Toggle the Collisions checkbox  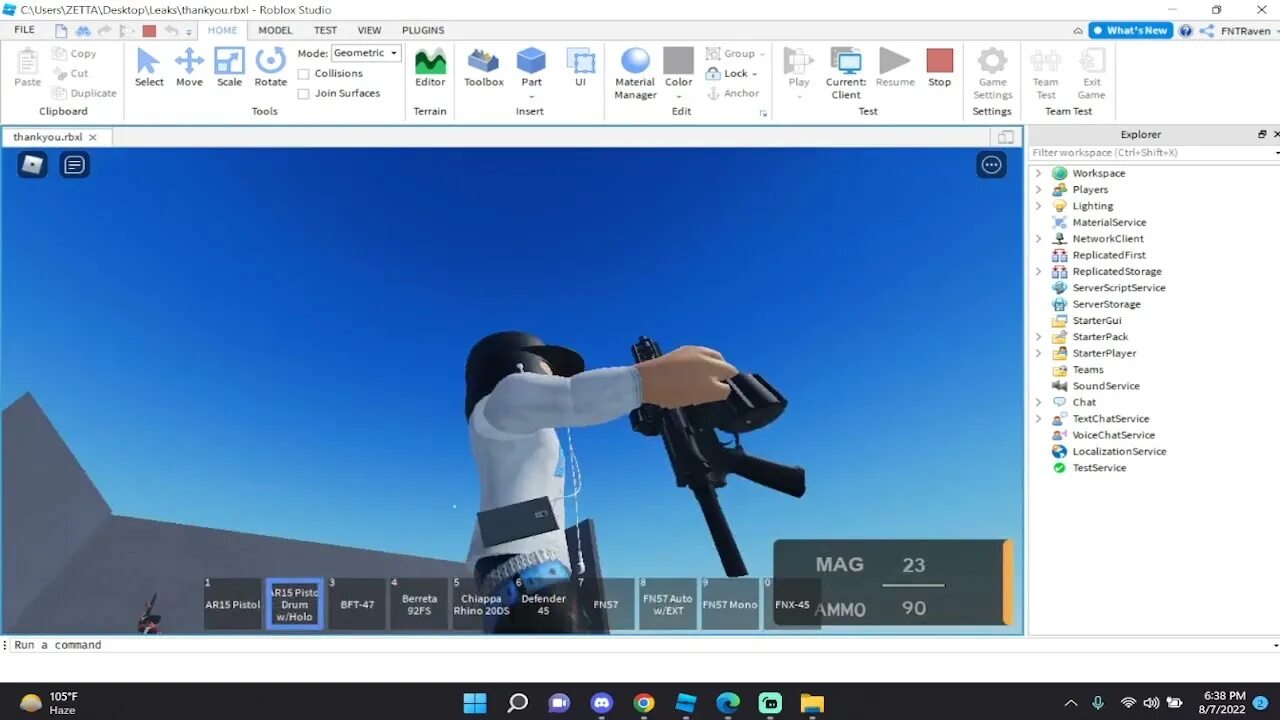click(x=304, y=74)
